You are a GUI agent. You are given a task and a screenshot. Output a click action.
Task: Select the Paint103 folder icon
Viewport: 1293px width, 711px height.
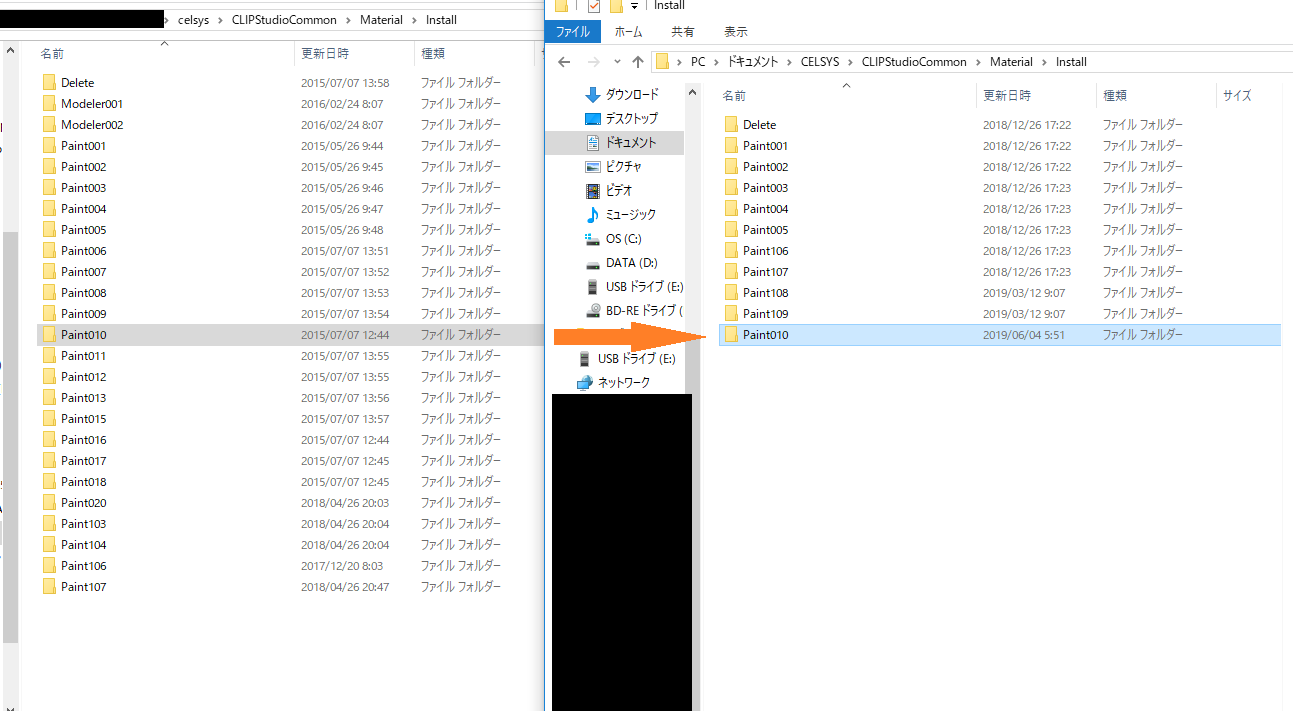[49, 524]
